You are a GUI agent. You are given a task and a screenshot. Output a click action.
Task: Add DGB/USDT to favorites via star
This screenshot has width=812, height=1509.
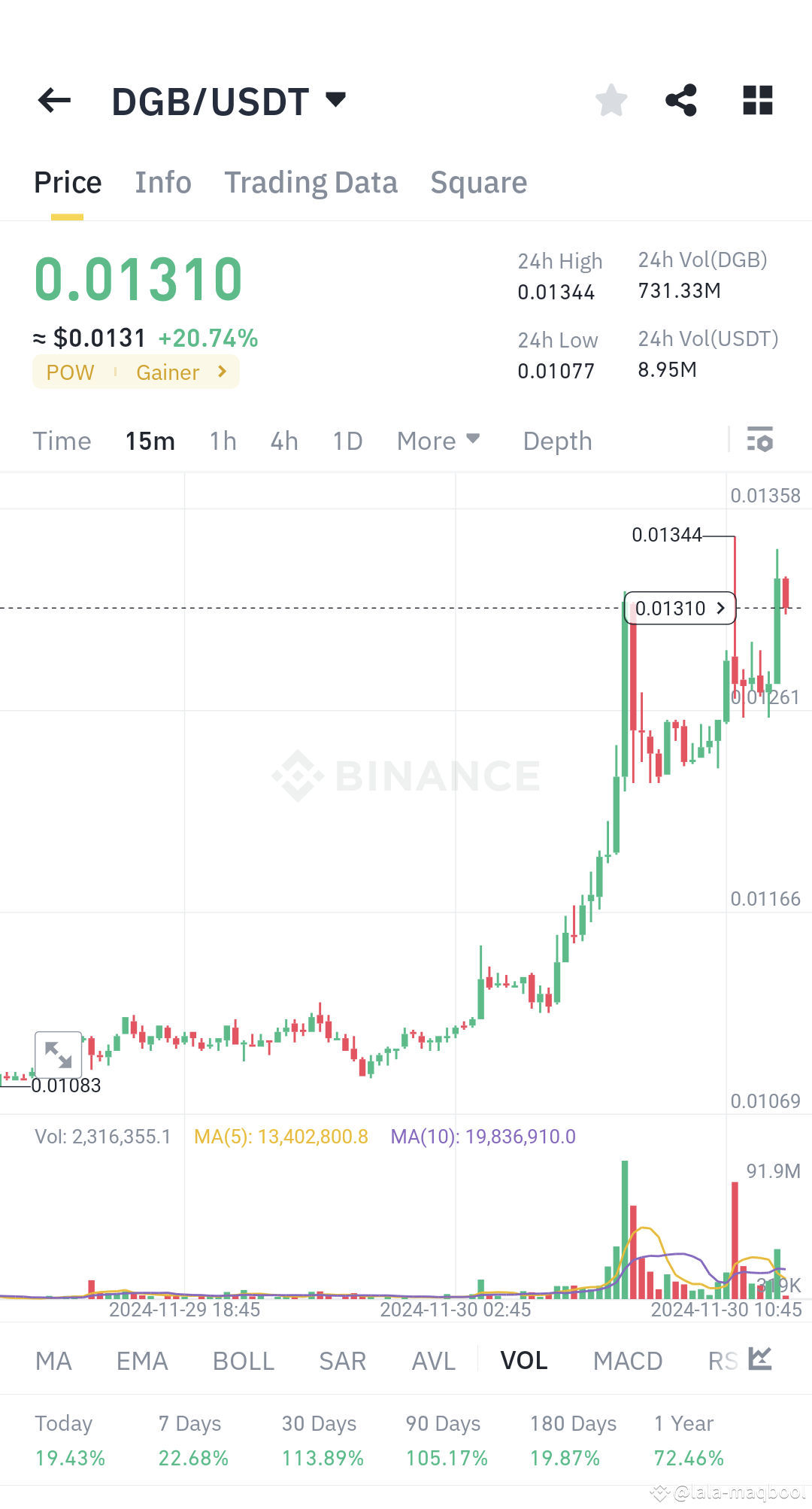pyautogui.click(x=611, y=100)
